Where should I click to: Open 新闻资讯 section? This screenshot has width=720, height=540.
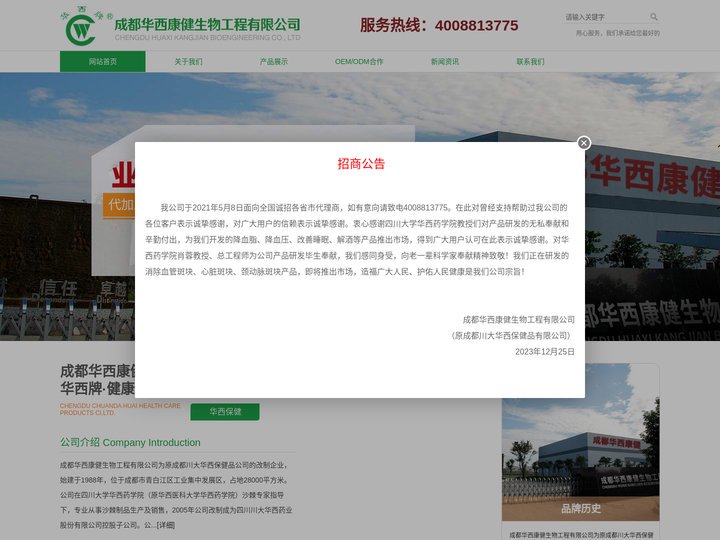tap(444, 62)
